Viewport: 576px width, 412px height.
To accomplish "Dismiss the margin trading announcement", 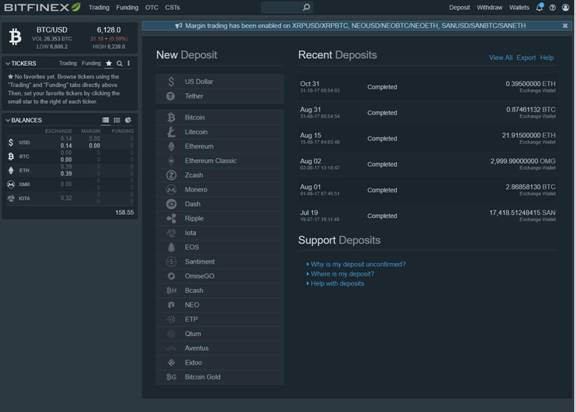I will [565, 26].
